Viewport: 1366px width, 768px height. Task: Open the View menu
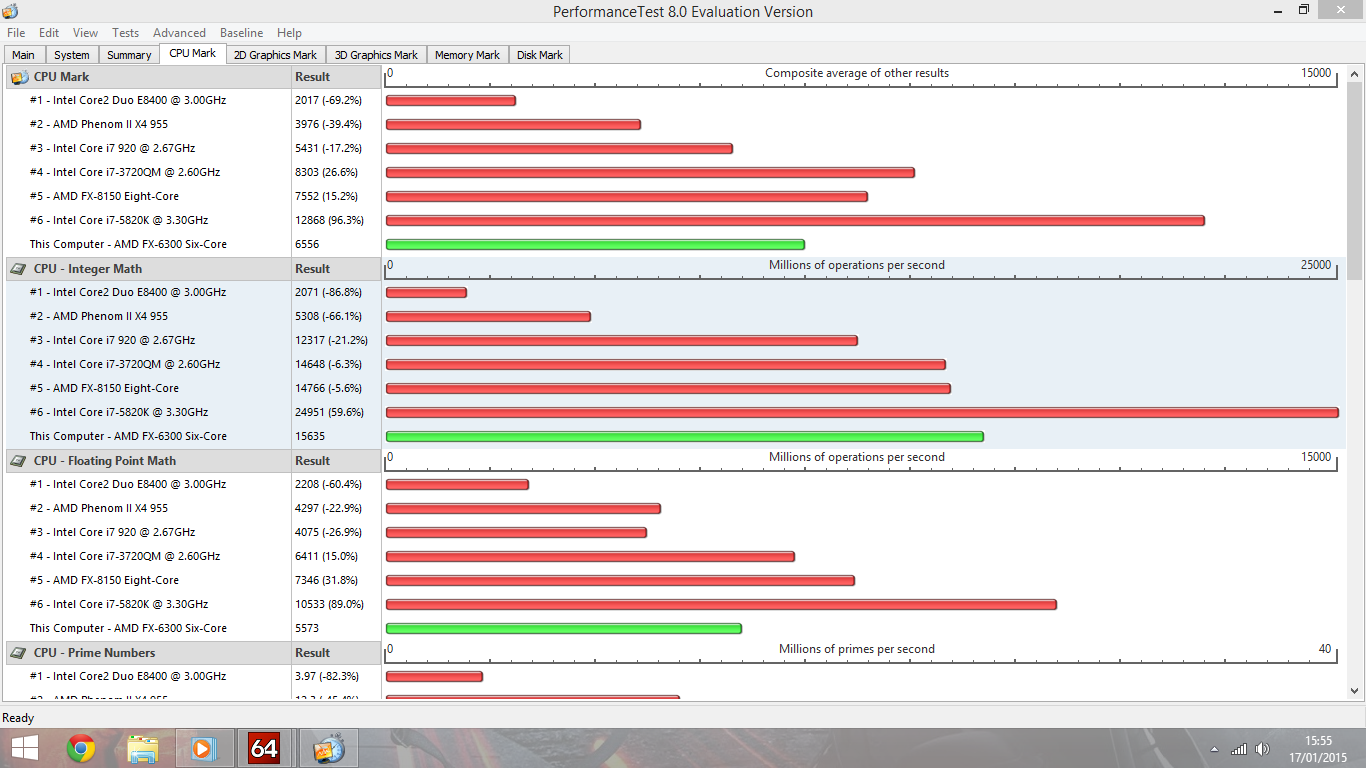point(85,33)
